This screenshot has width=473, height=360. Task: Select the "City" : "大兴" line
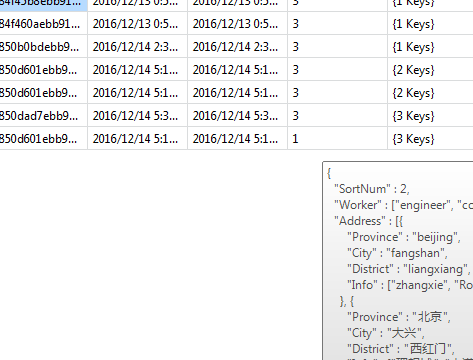386,333
